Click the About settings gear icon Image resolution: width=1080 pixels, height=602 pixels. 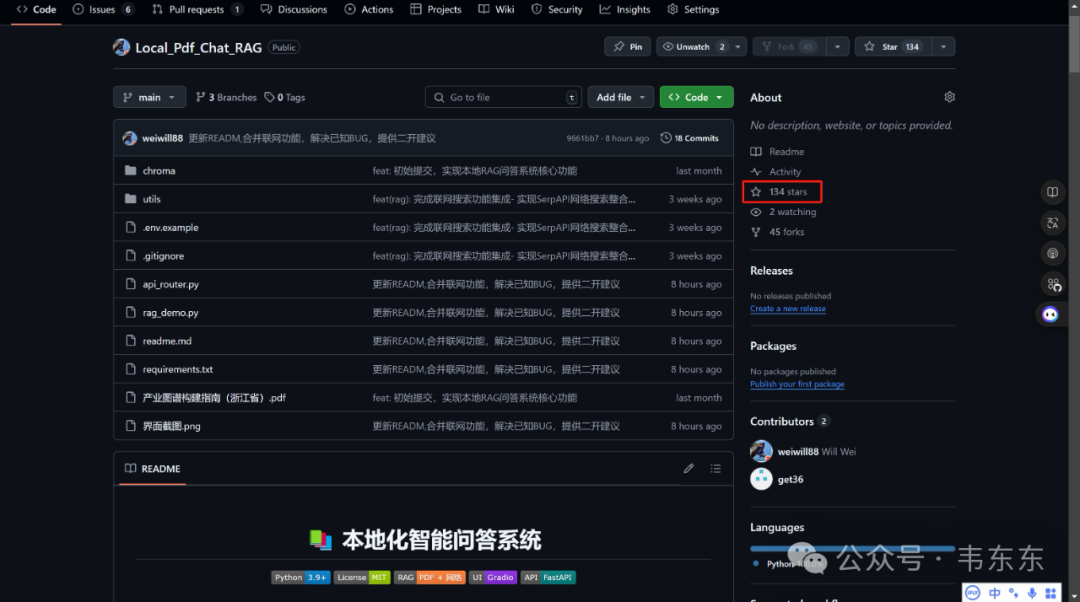click(949, 97)
